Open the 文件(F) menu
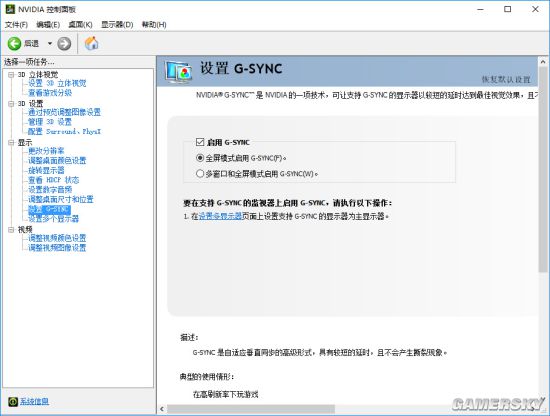Viewport: 550px width, 416px height. point(16,25)
